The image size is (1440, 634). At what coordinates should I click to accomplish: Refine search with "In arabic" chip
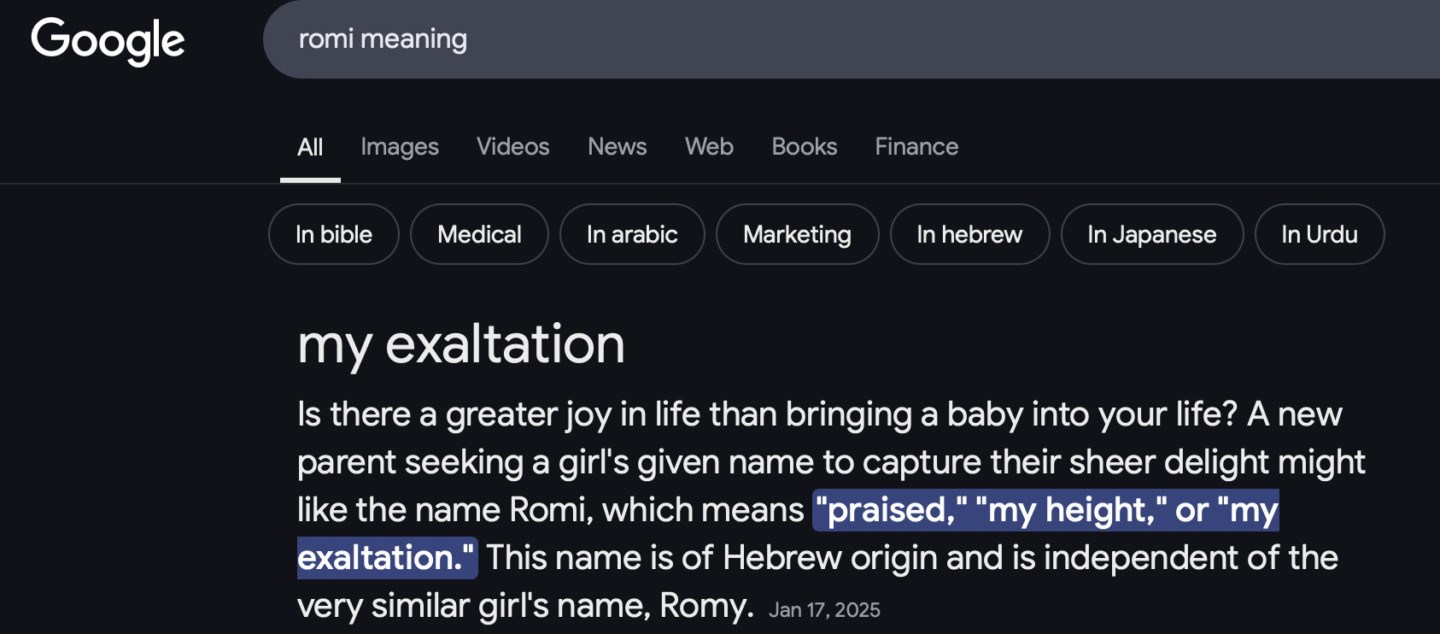632,235
